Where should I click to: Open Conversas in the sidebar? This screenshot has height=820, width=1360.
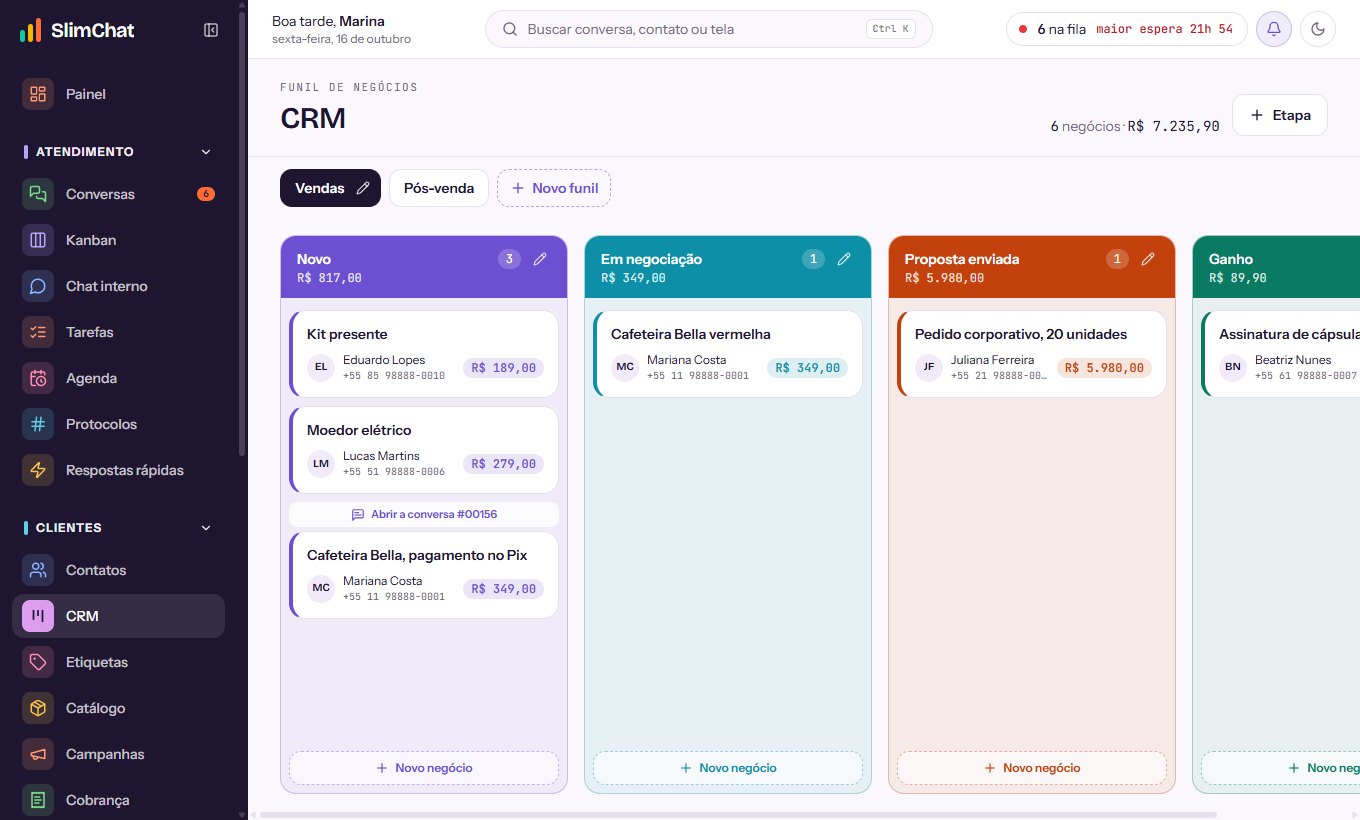[x=118, y=194]
